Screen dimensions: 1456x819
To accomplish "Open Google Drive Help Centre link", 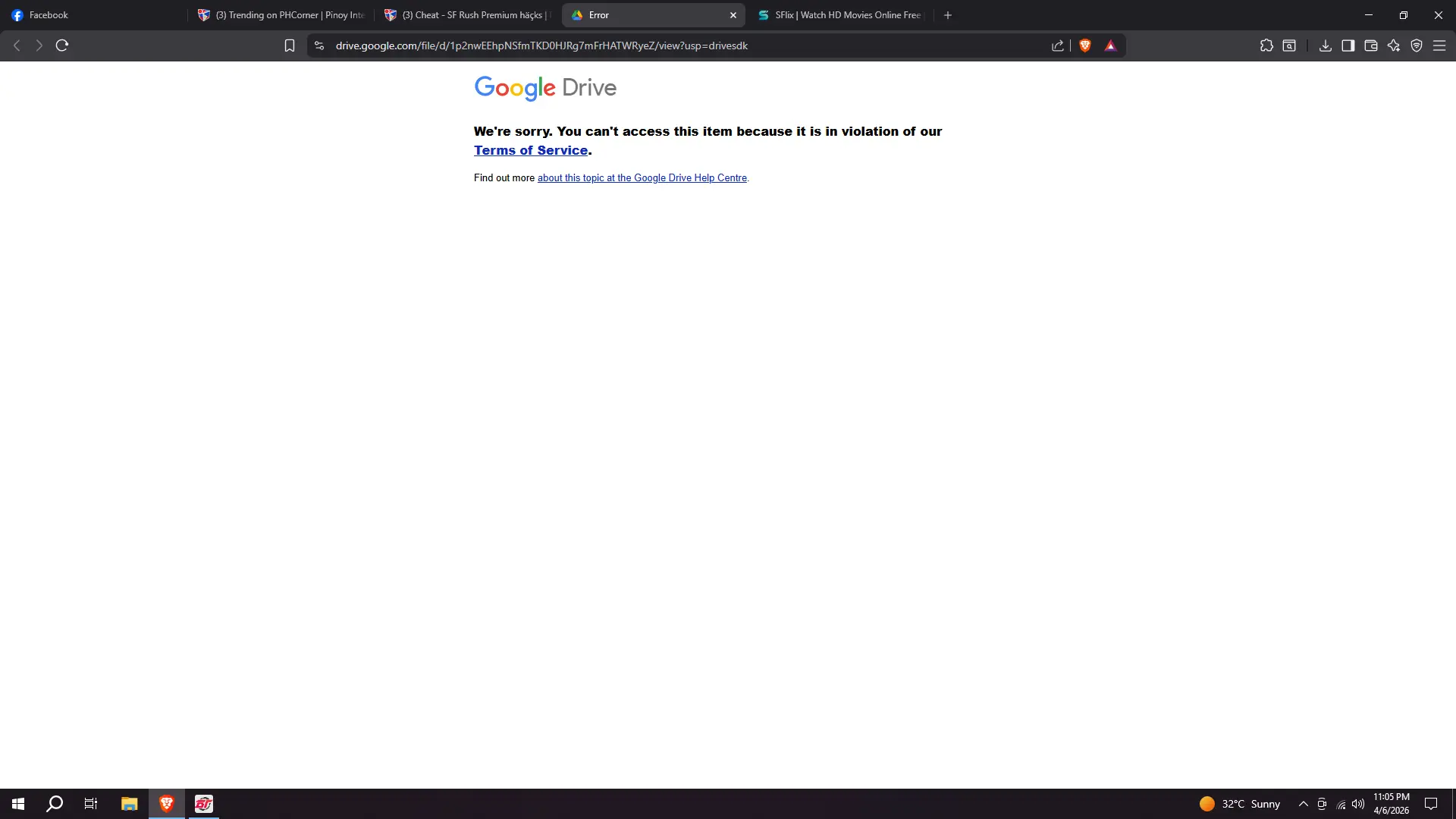I will (x=642, y=178).
